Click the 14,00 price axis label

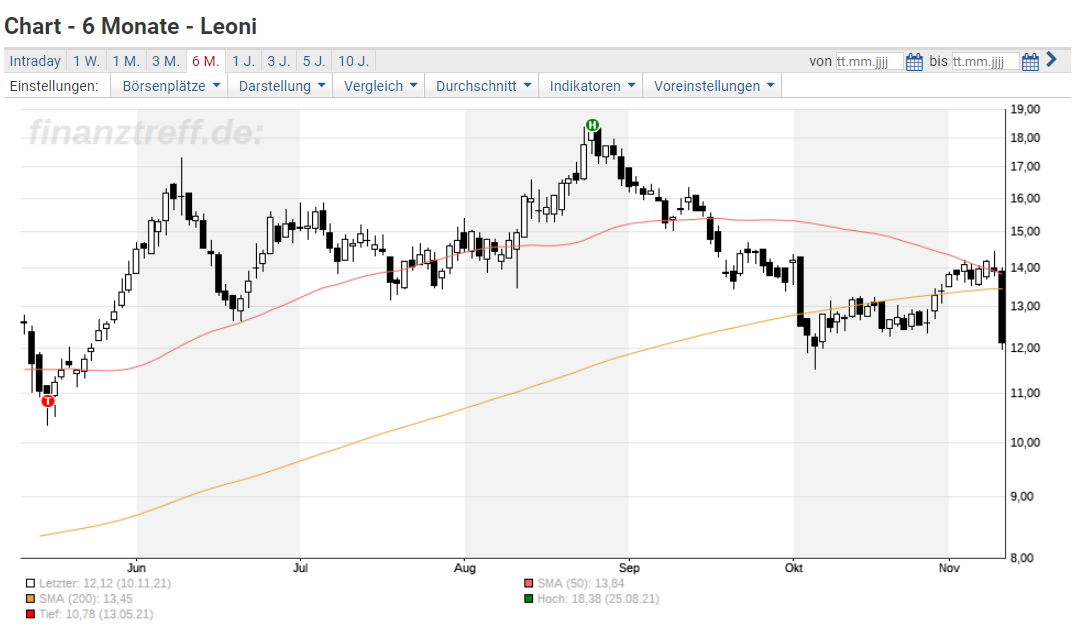(1025, 268)
